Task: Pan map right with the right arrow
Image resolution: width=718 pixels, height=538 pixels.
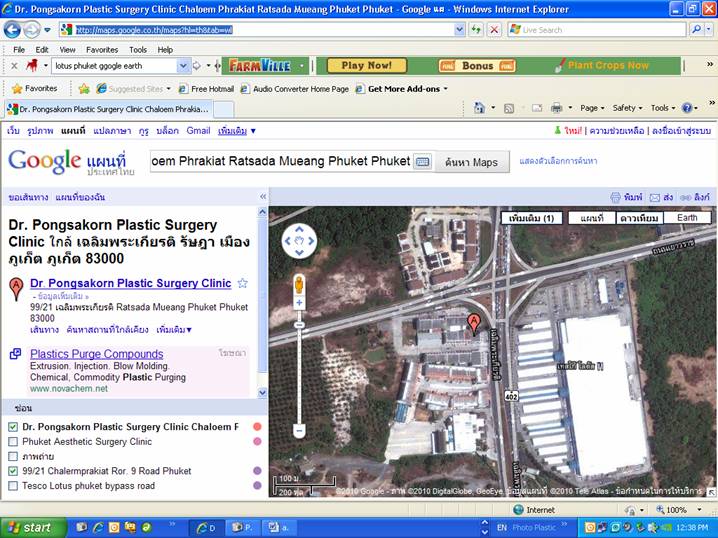Action: [x=311, y=241]
